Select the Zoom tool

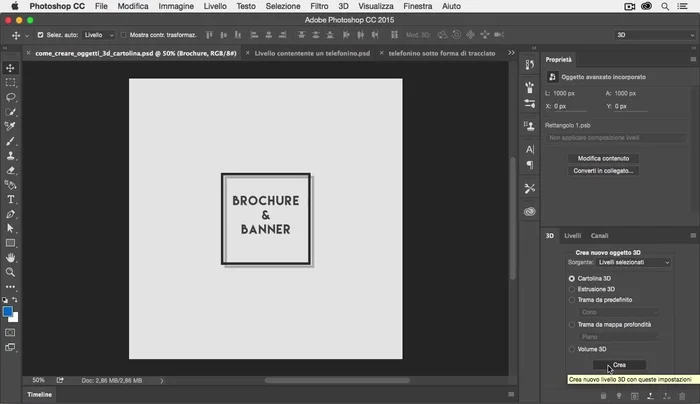tap(11, 271)
